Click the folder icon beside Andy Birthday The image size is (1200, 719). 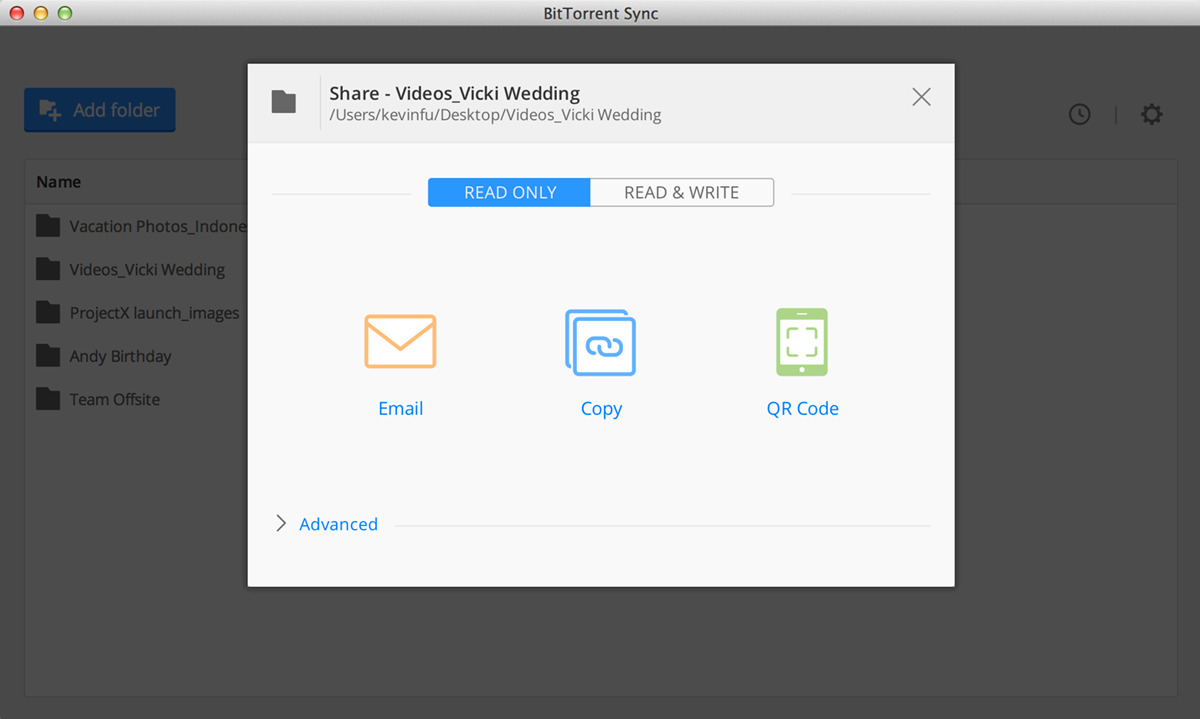click(x=47, y=355)
